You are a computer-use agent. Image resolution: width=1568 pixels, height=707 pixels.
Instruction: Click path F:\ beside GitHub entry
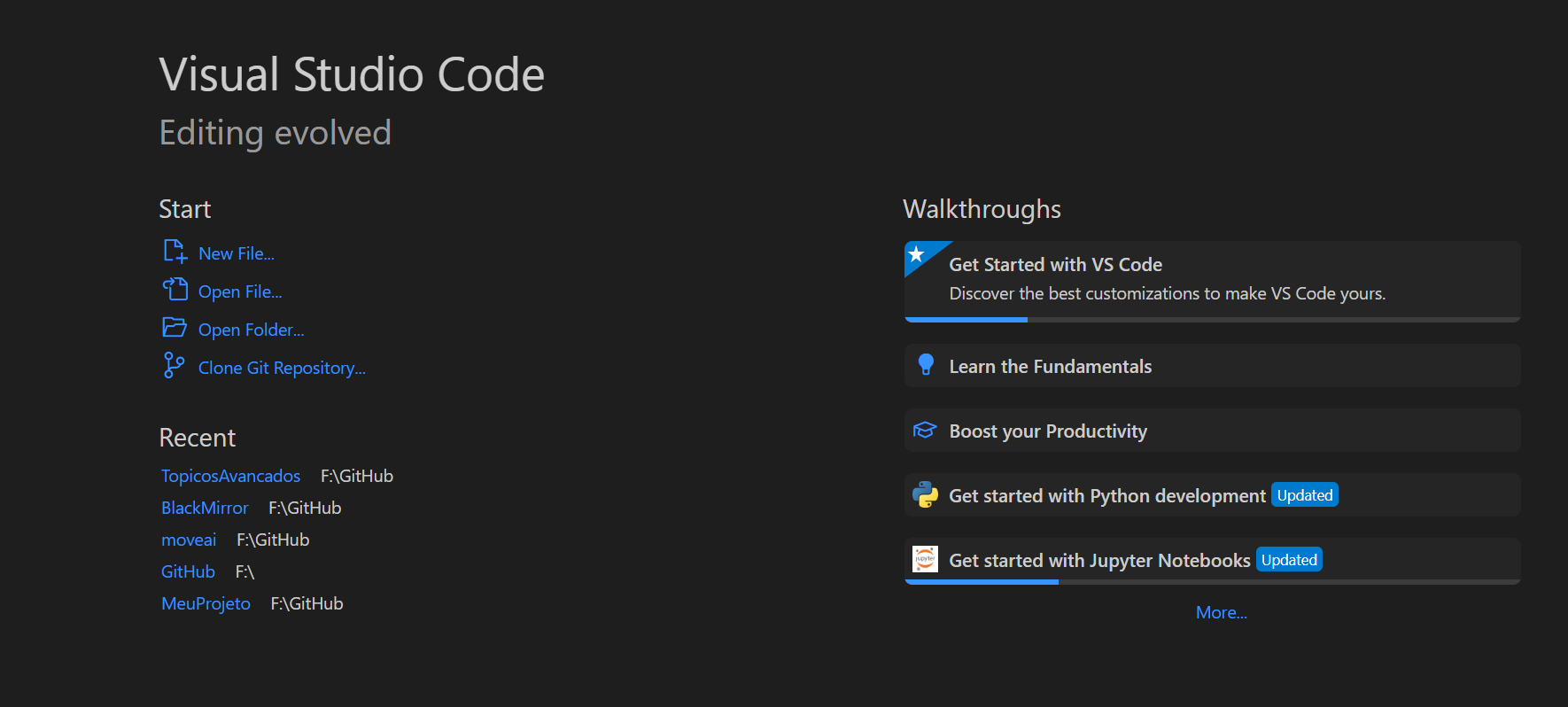(x=245, y=571)
